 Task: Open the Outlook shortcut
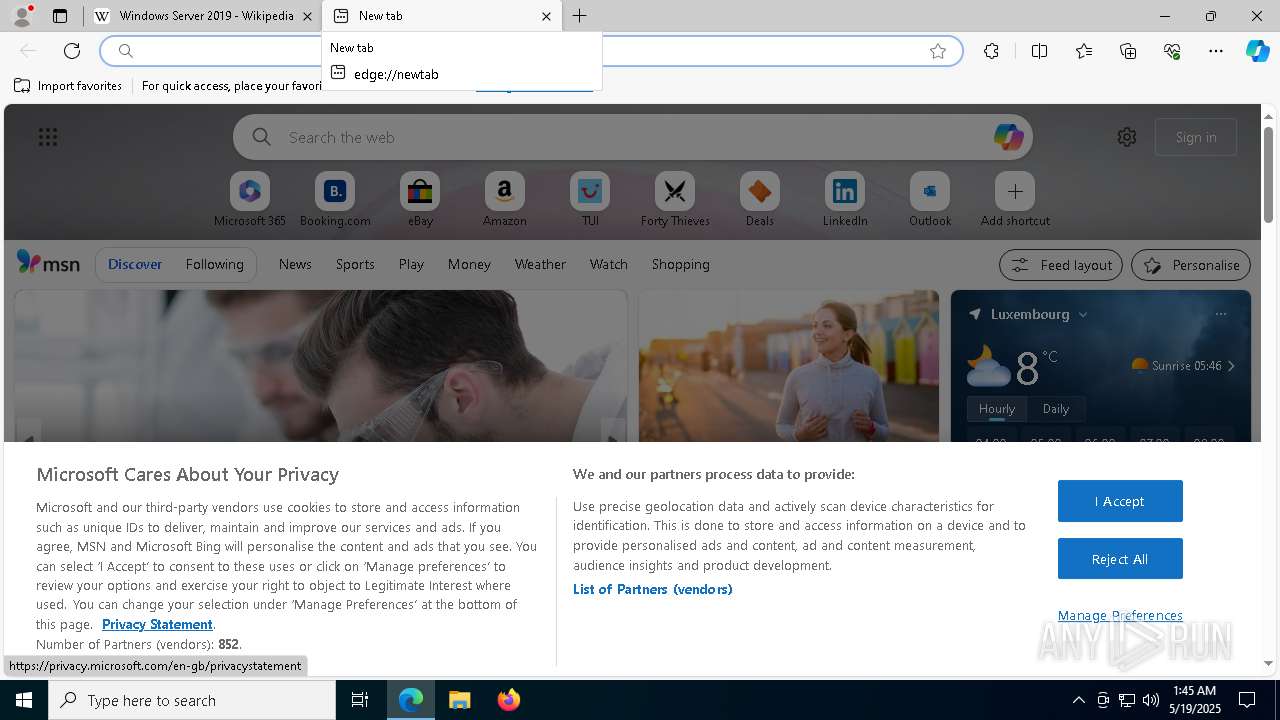tap(930, 200)
